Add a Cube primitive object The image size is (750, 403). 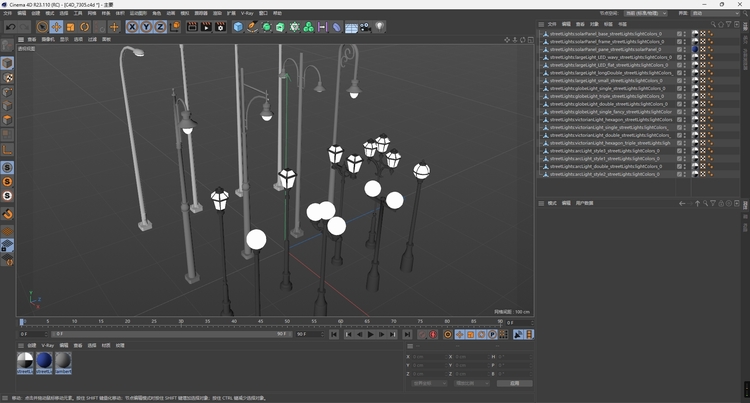238,27
